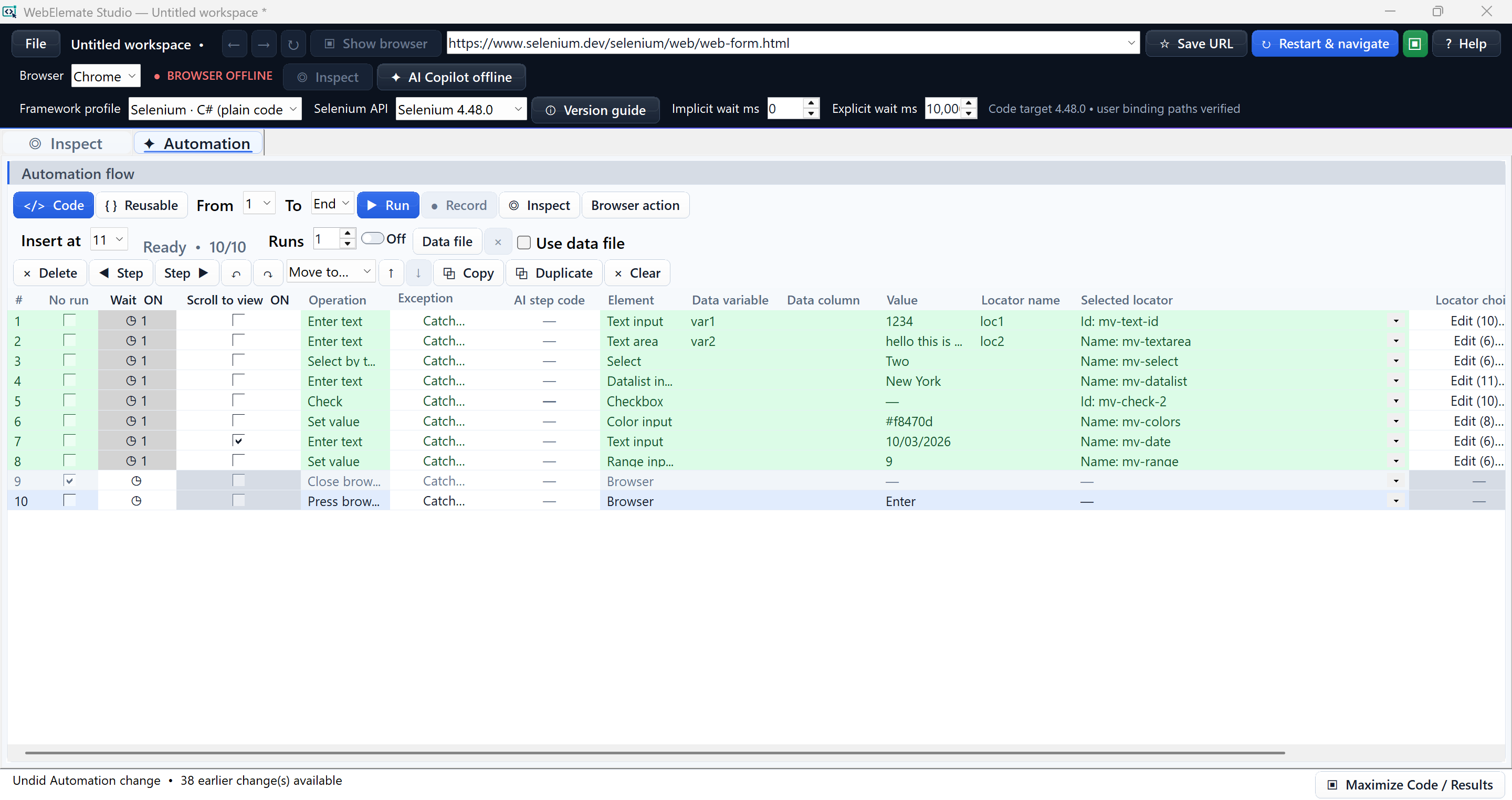Viewport: 1512px width, 800px height.
Task: Open locator dropdown for row Id: my-text-id
Action: [1396, 321]
